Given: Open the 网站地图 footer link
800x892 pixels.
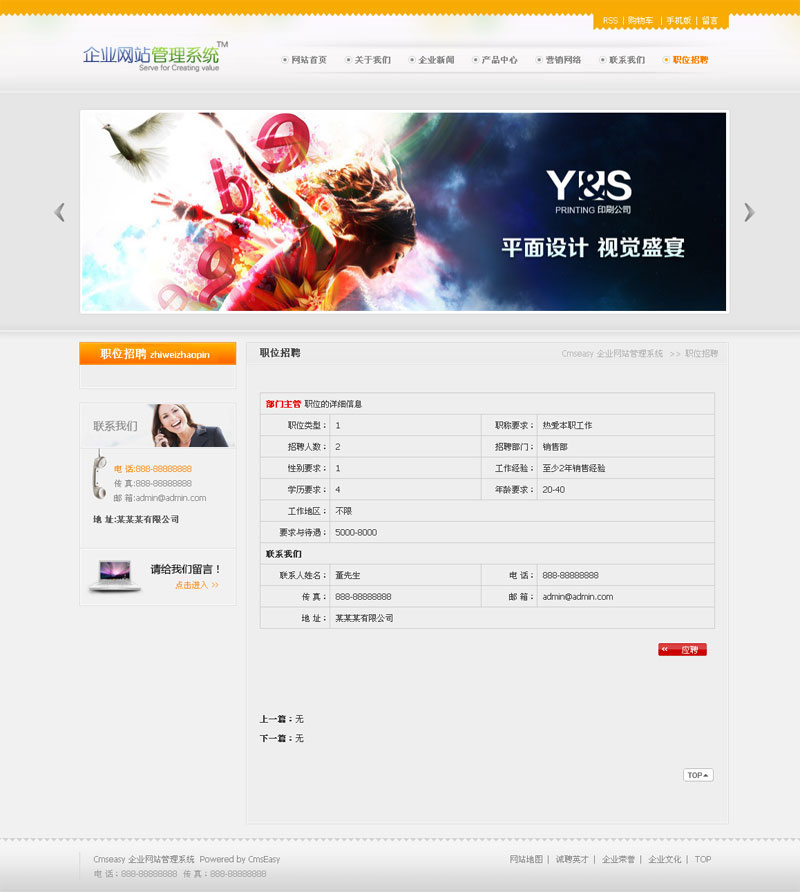Looking at the screenshot, I should pyautogui.click(x=526, y=859).
